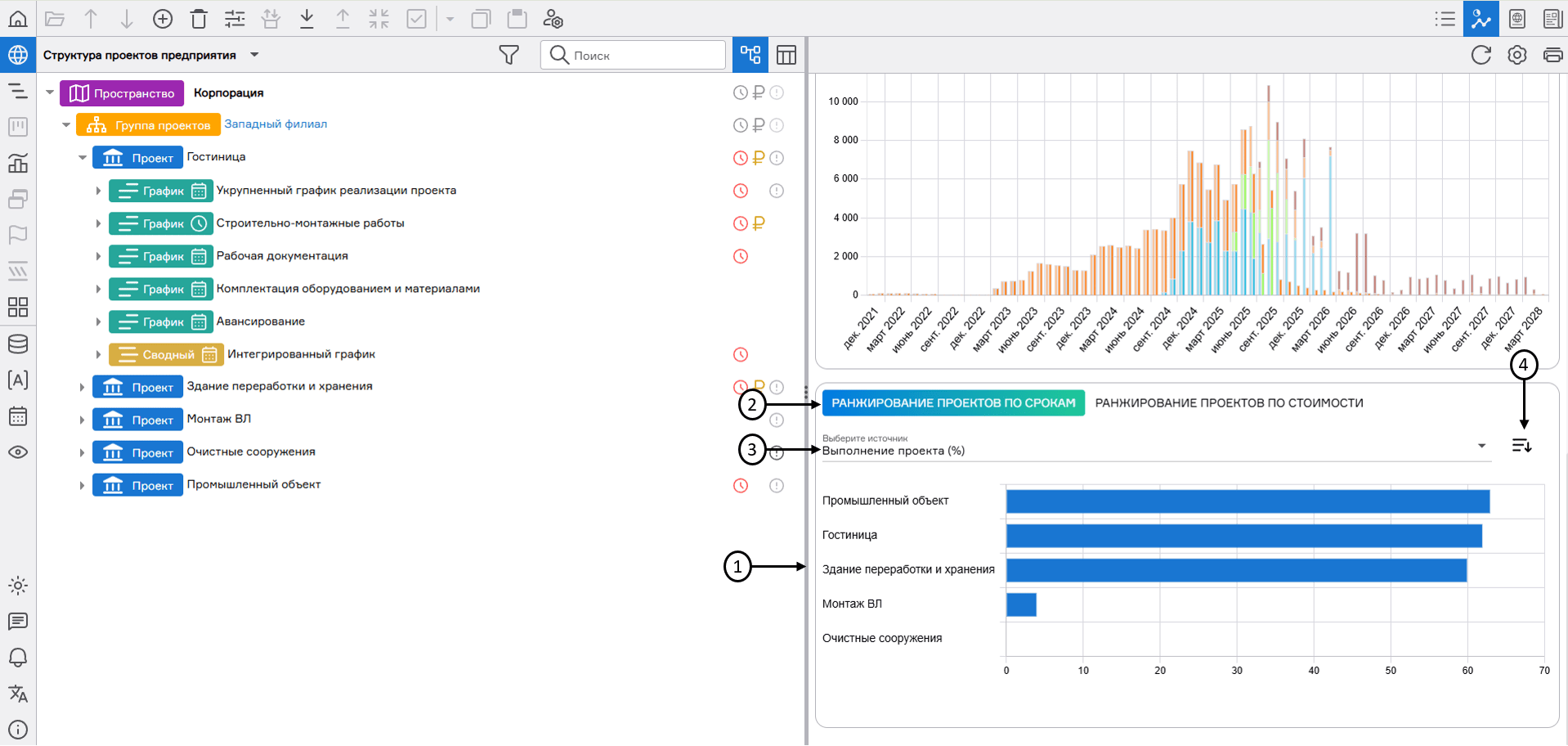Image resolution: width=1568 pixels, height=746 pixels.
Task: Click the sort order icon beside source dropdown
Action: (x=1521, y=446)
